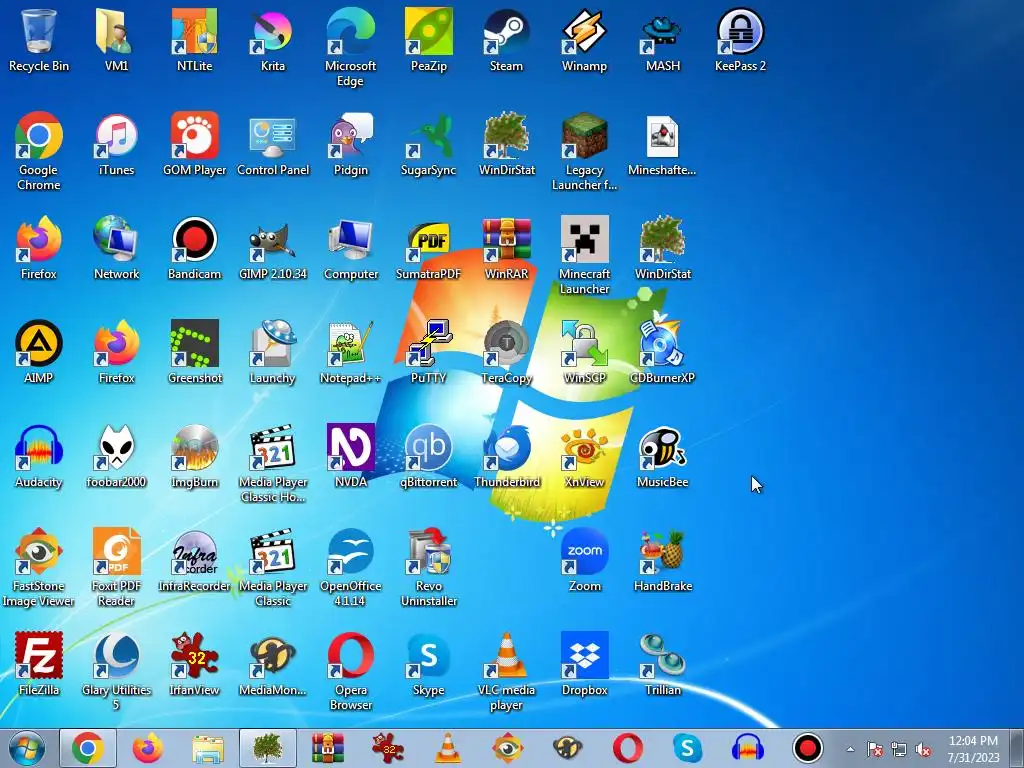1024x768 pixels.
Task: Click the PuTTY desktop shortcut
Action: (428, 353)
